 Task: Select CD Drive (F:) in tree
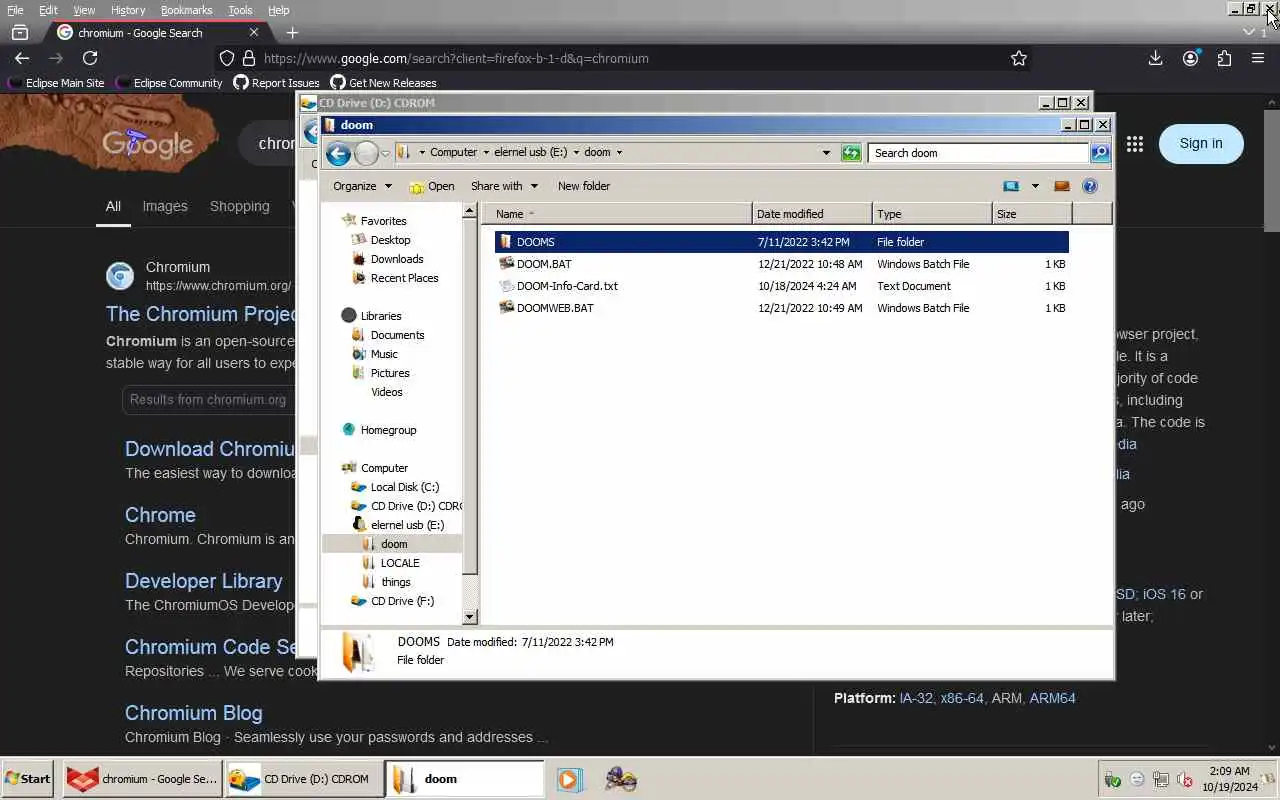point(393,601)
